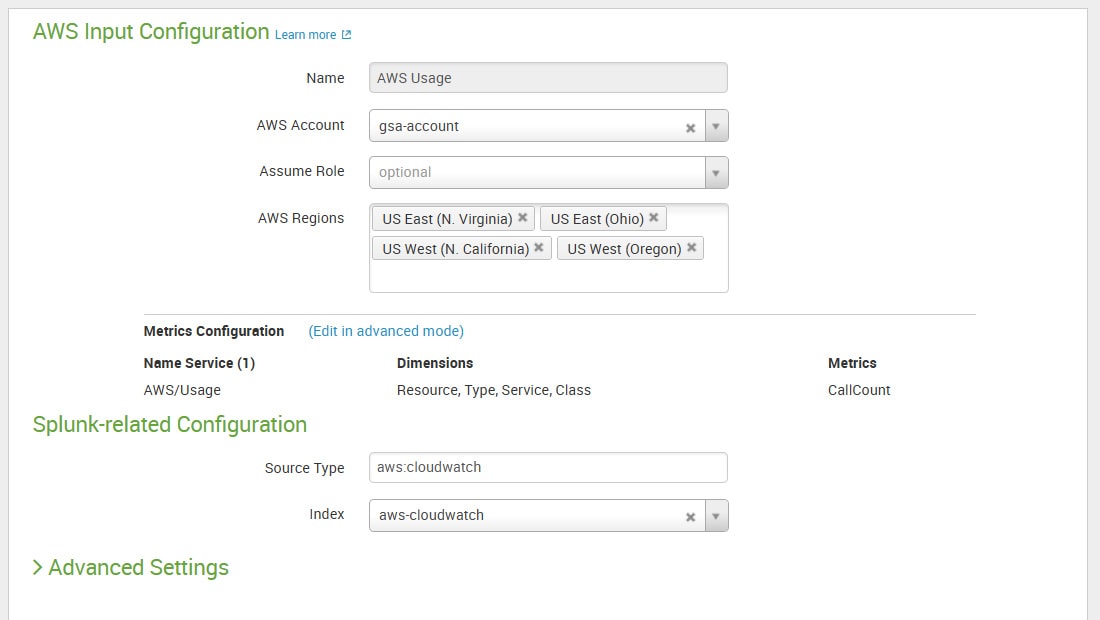Select the AWS/Usage name service row
Screen dimensions: 1100x620
coord(182,390)
